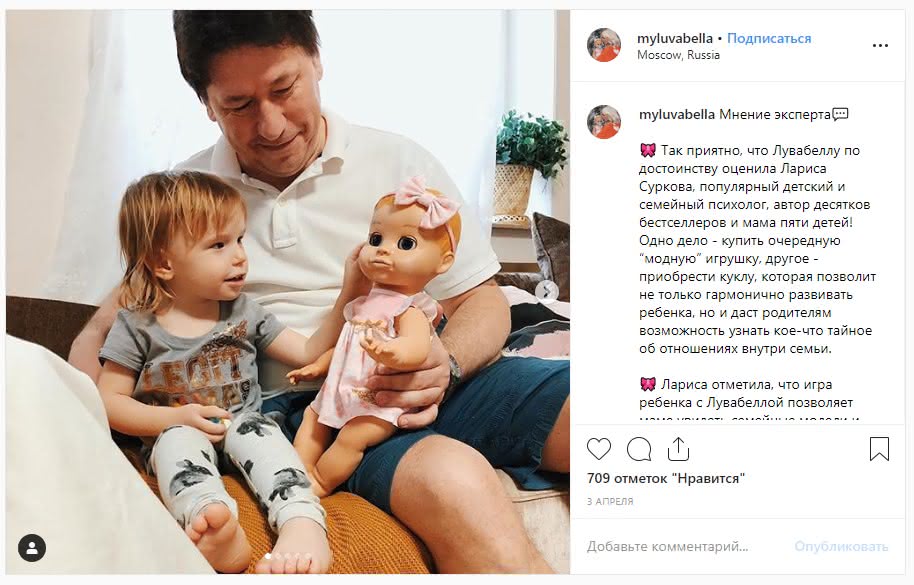The height and width of the screenshot is (585, 914).
Task: Click the speech balloon emoji in caption
Action: [x=841, y=114]
